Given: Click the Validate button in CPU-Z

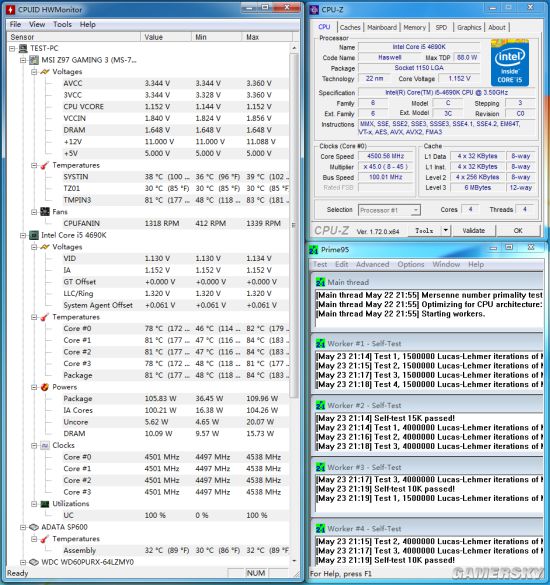Looking at the screenshot, I should coord(474,230).
